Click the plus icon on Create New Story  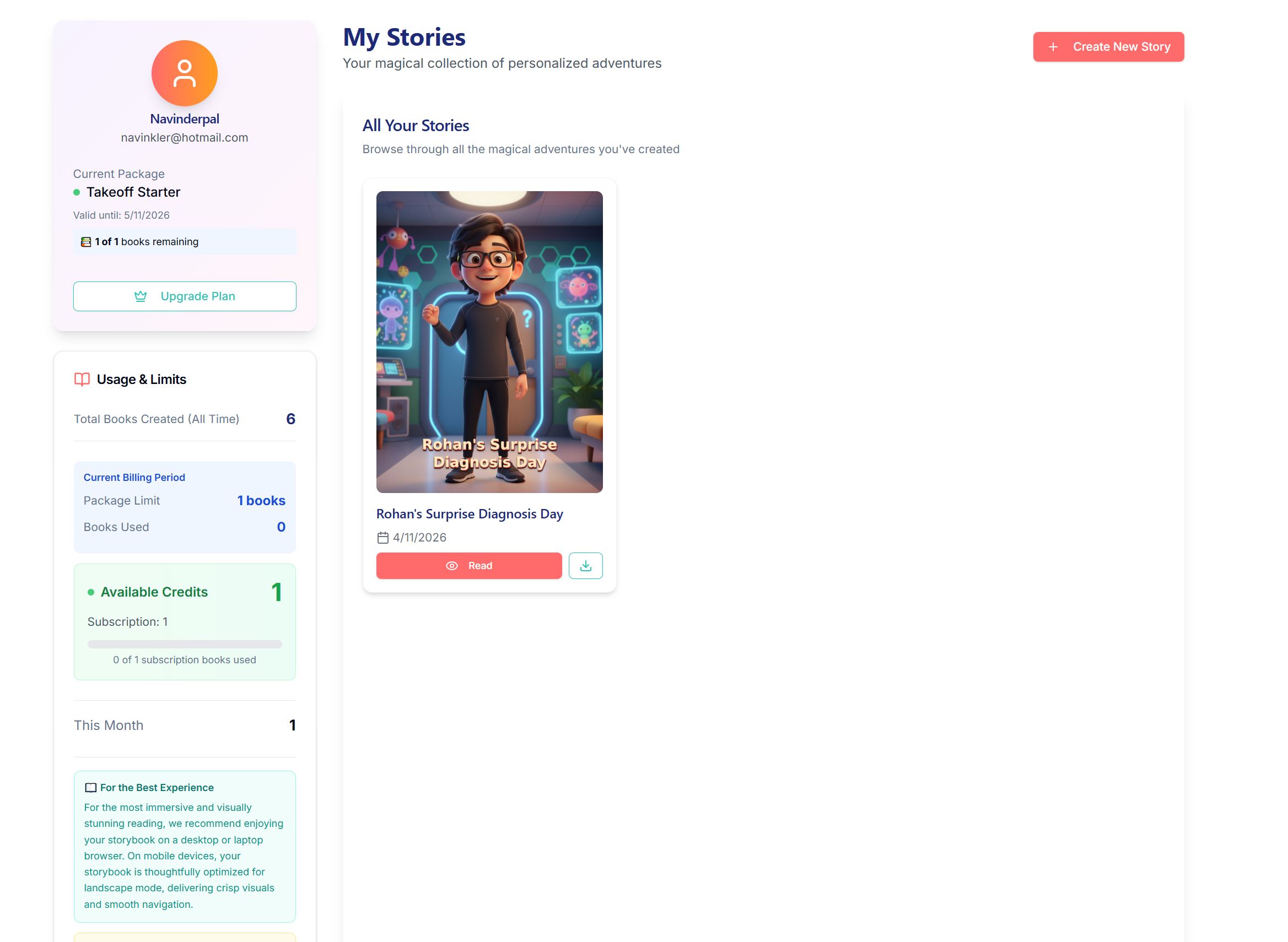pos(1053,47)
